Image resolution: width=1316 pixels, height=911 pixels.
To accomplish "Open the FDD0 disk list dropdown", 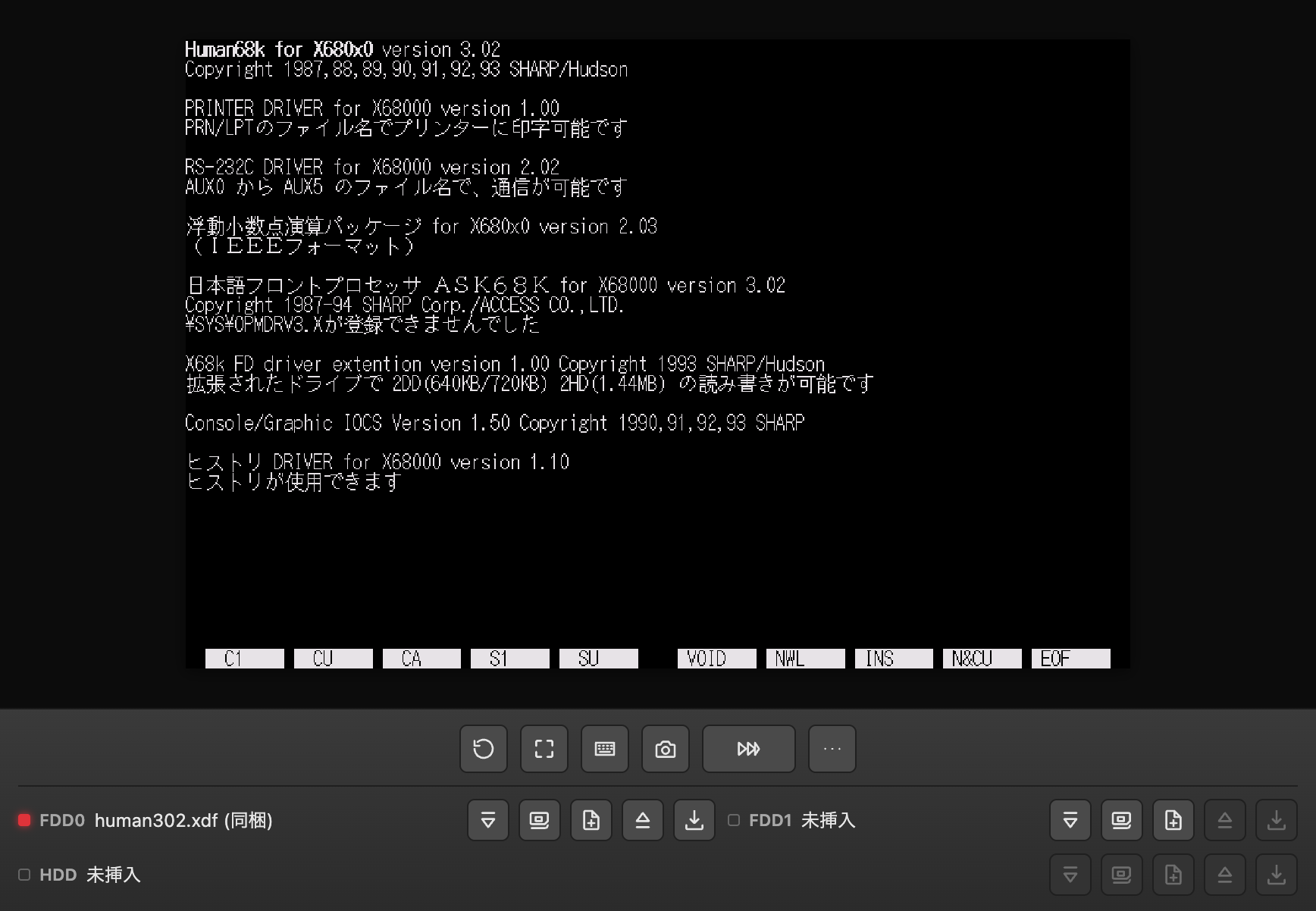I will 488,820.
